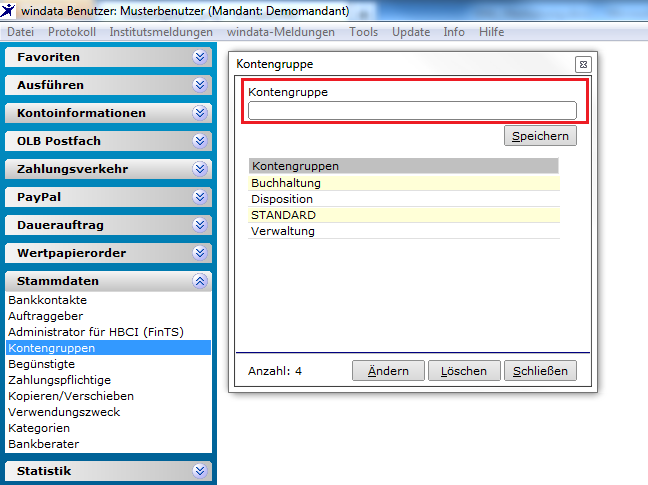
Task: Open Auftraggeber under Stammdaten
Action: point(108,316)
